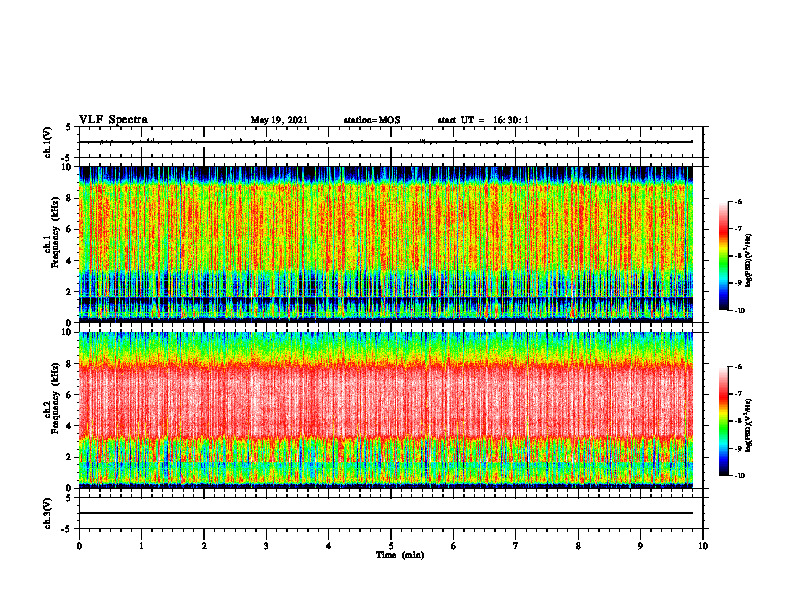
Task: Click the ch.1 voltage waveform trace
Action: [x=386, y=142]
